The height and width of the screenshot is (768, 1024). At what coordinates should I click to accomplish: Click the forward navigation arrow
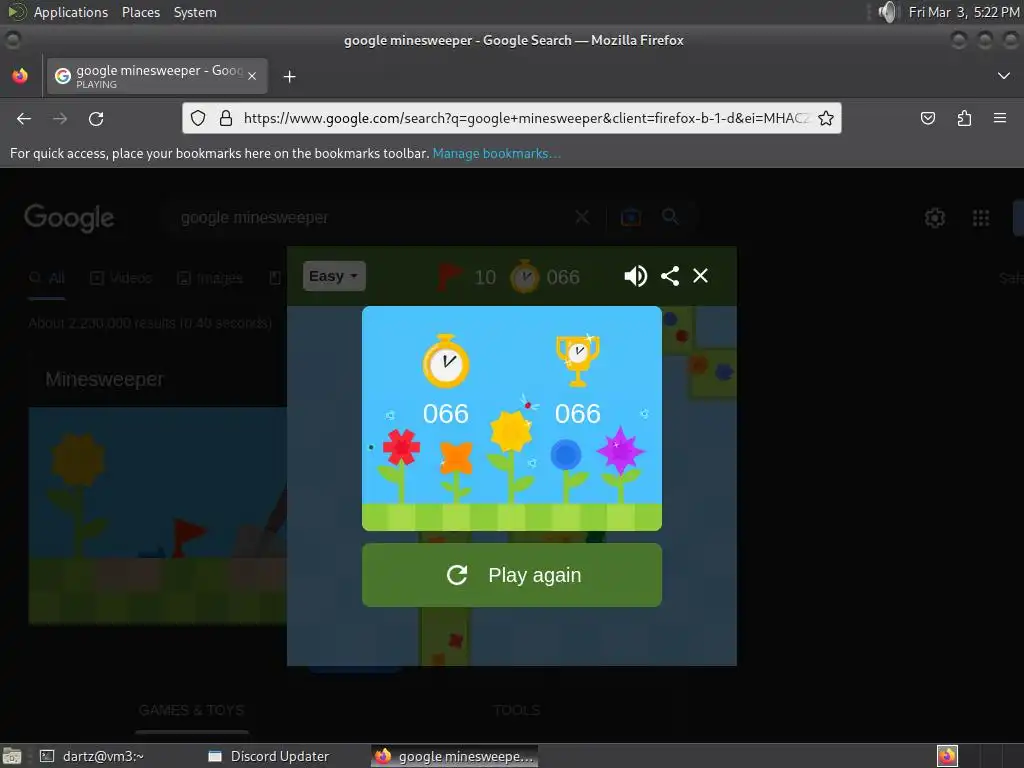point(59,118)
